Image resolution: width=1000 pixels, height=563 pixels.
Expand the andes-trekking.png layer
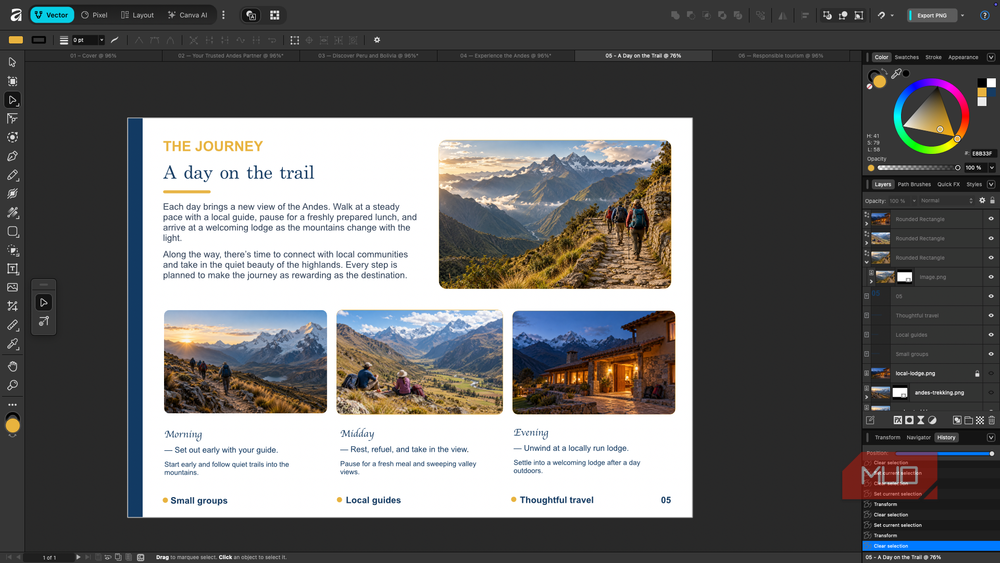coord(867,397)
